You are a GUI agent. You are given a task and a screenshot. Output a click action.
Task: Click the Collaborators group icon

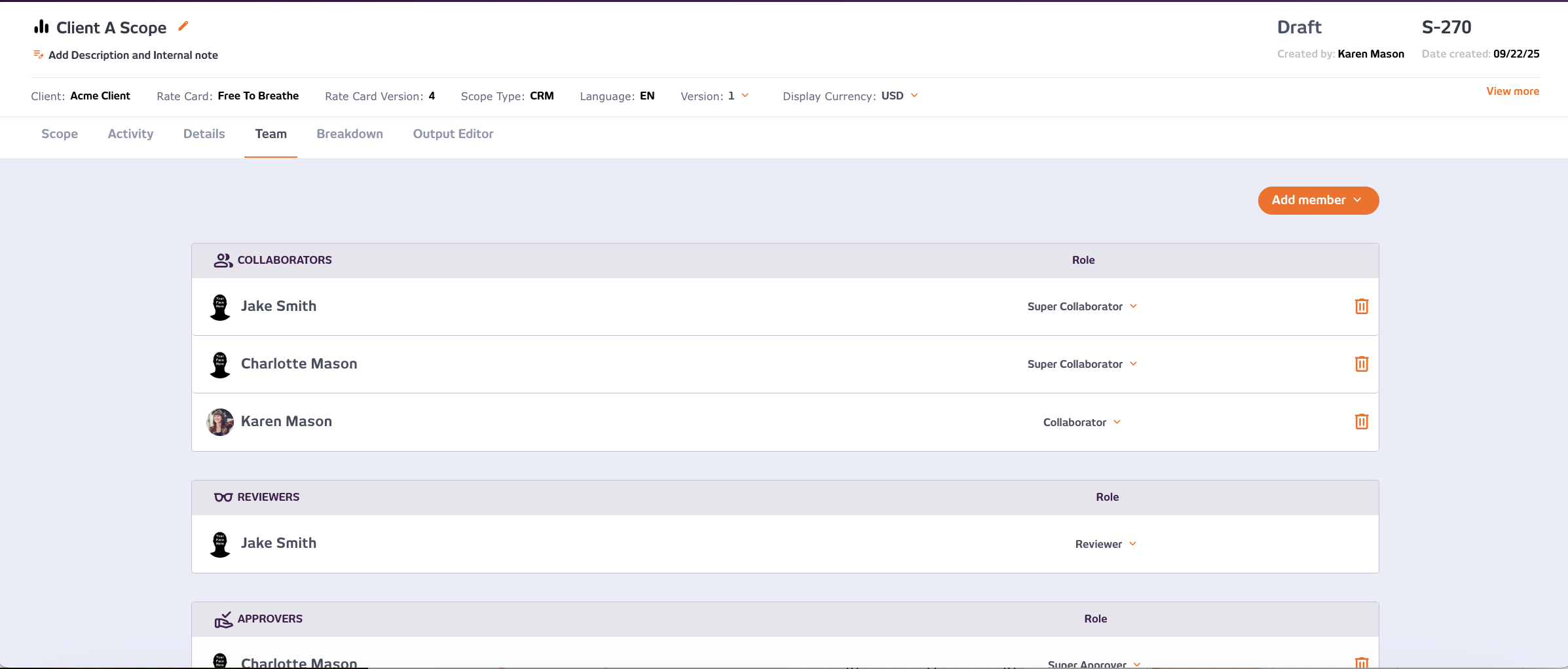[x=223, y=261]
